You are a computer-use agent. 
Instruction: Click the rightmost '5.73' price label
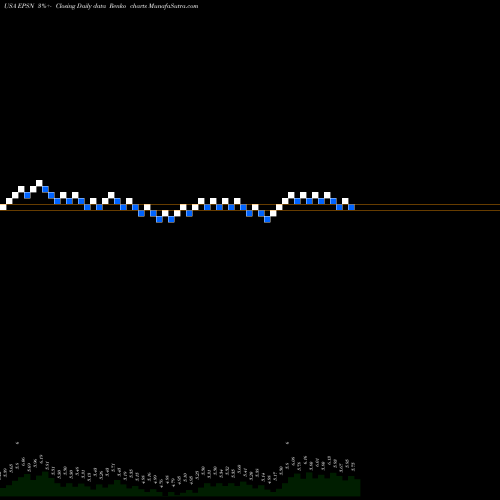(x=353, y=466)
